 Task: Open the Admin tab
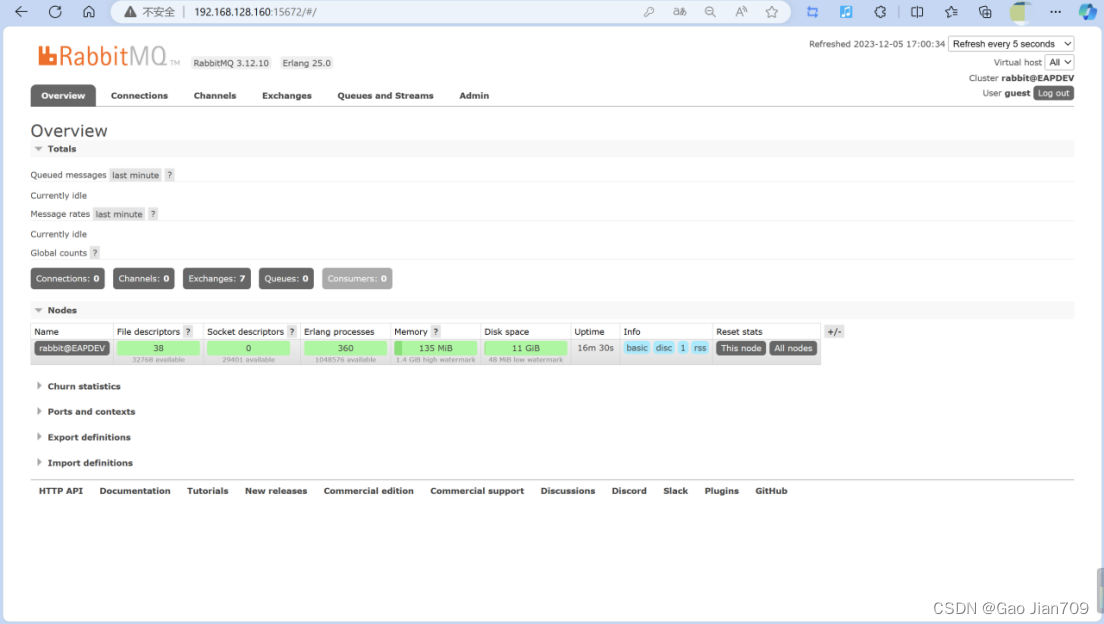[x=474, y=96]
